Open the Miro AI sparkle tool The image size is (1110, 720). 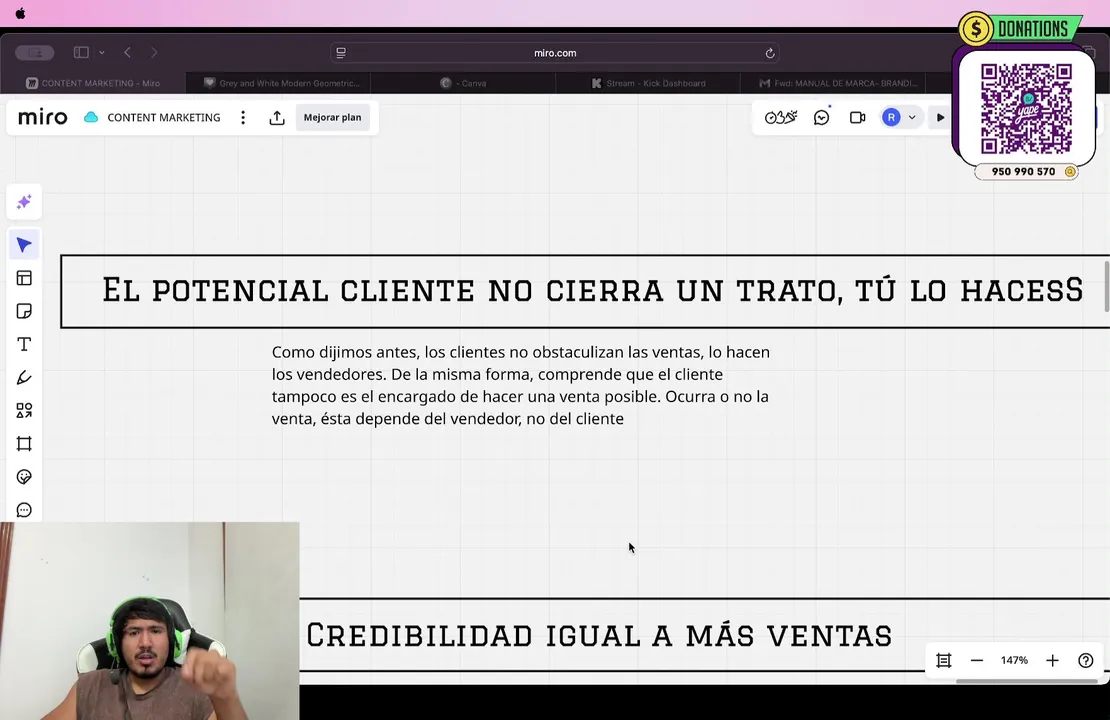[x=24, y=202]
